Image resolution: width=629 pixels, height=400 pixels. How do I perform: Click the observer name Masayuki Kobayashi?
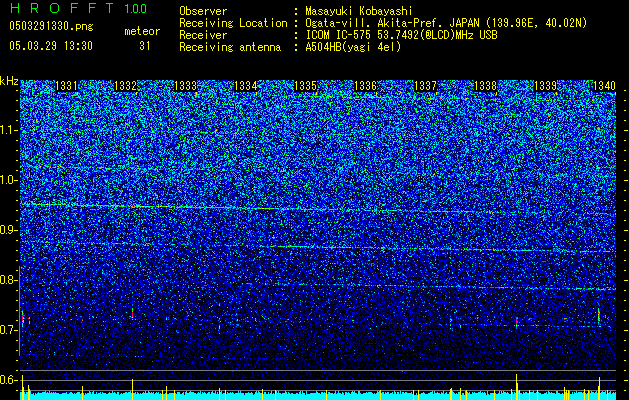359,11
